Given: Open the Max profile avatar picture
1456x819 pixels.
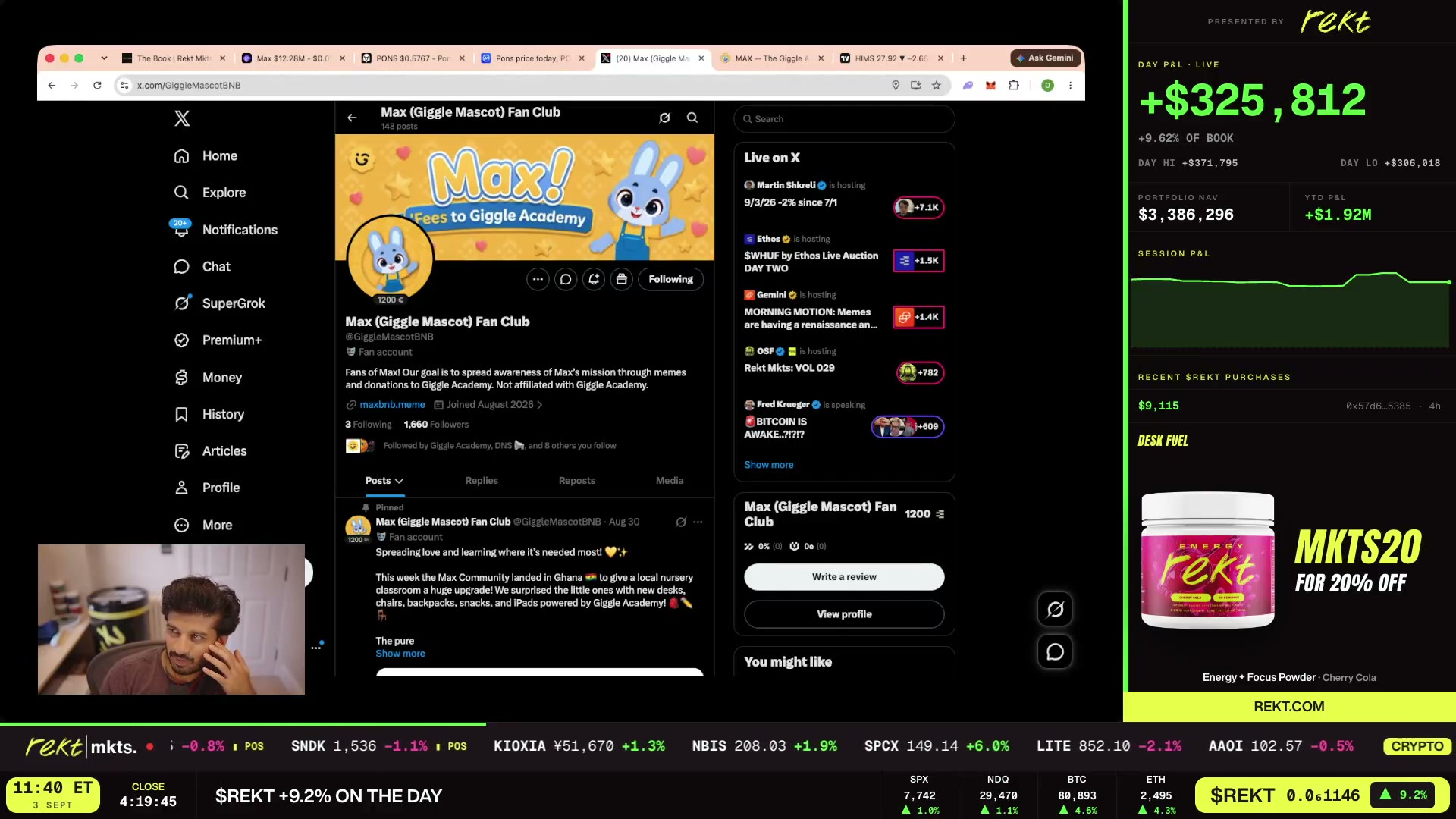Looking at the screenshot, I should tap(391, 259).
